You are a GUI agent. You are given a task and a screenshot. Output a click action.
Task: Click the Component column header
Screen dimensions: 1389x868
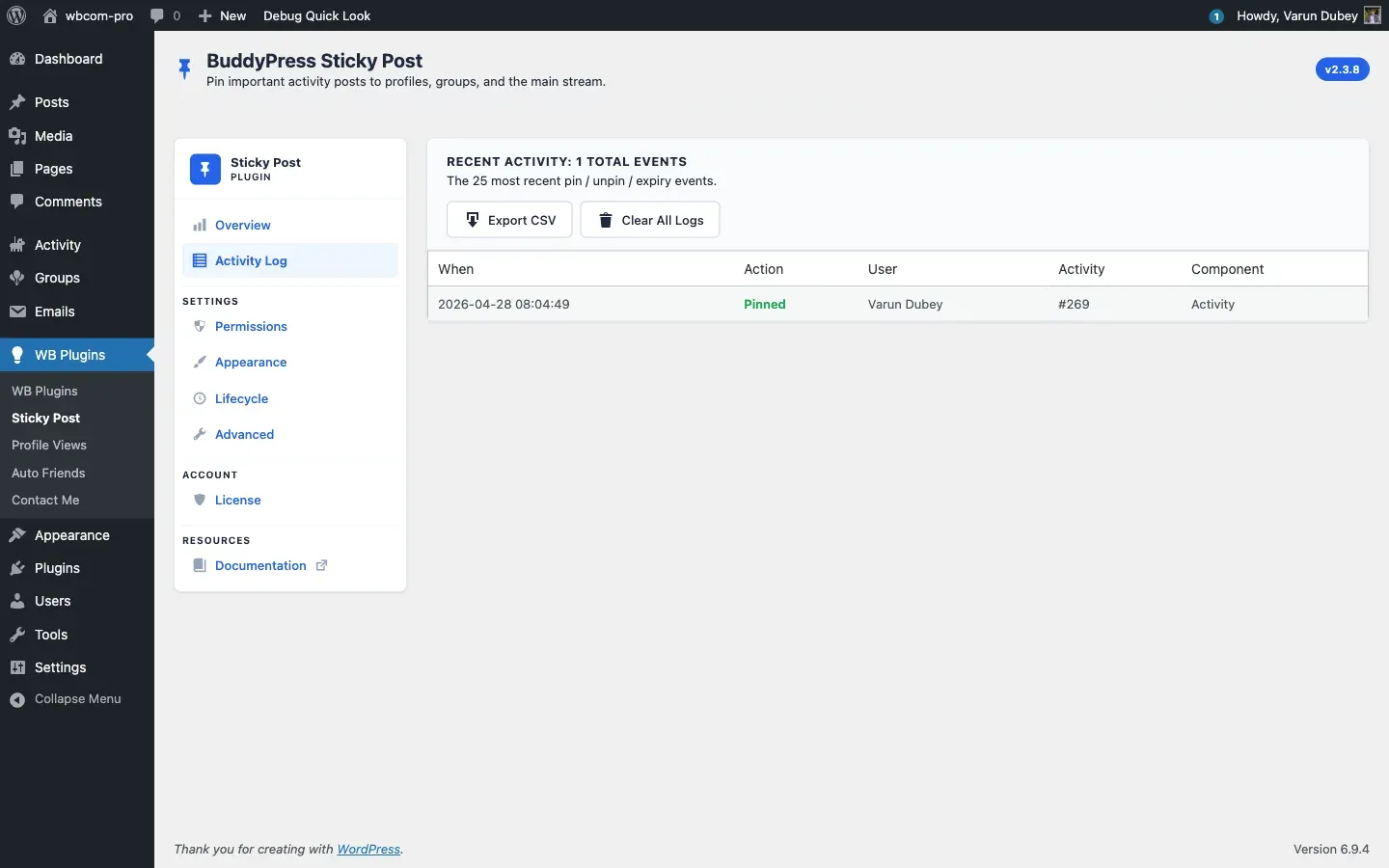pos(1227,269)
